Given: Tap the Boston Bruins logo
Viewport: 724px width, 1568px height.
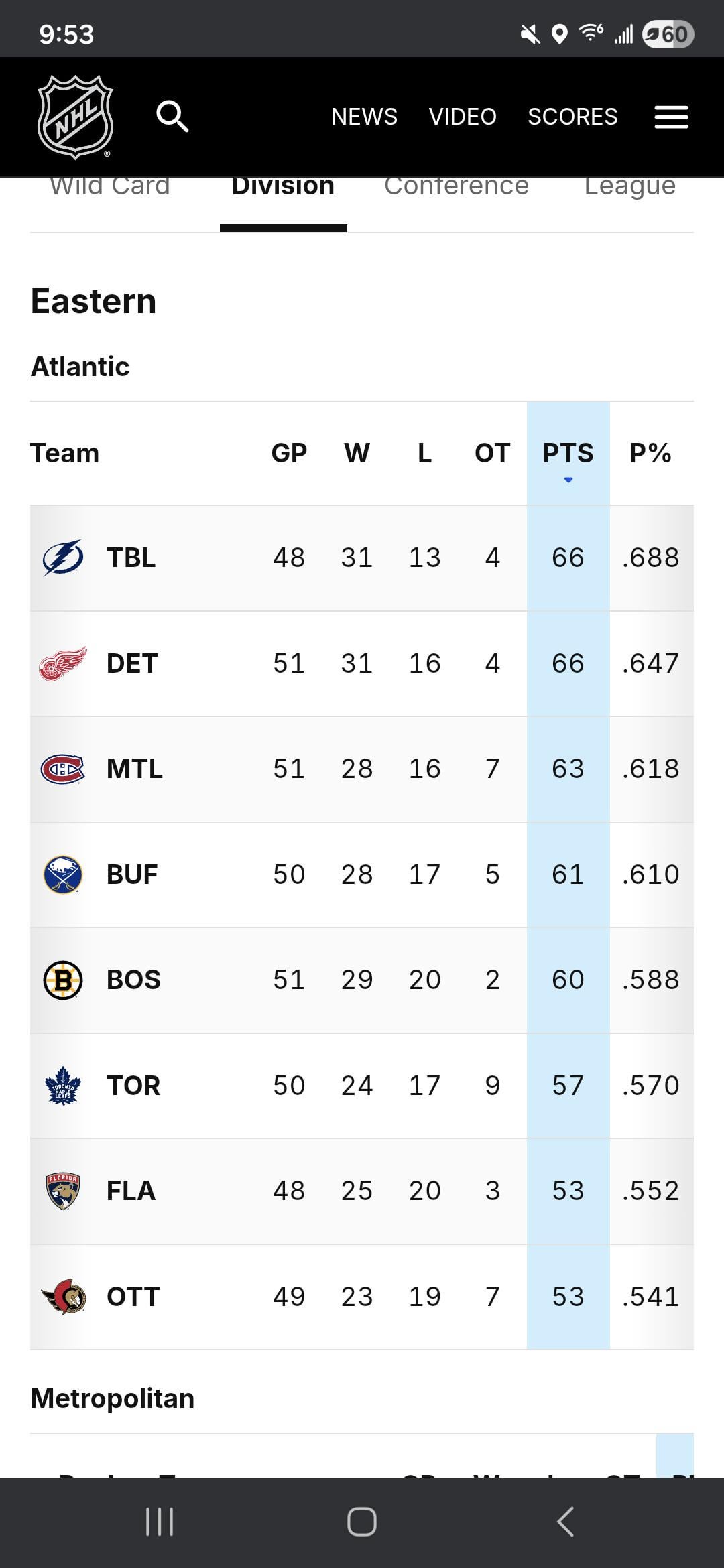Looking at the screenshot, I should click(63, 980).
